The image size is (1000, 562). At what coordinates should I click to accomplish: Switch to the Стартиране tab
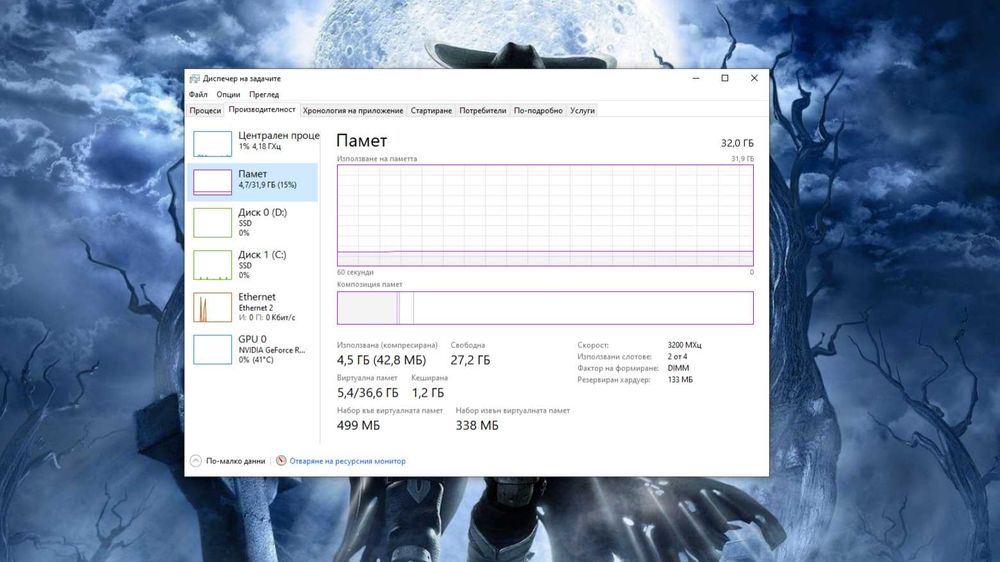(431, 110)
